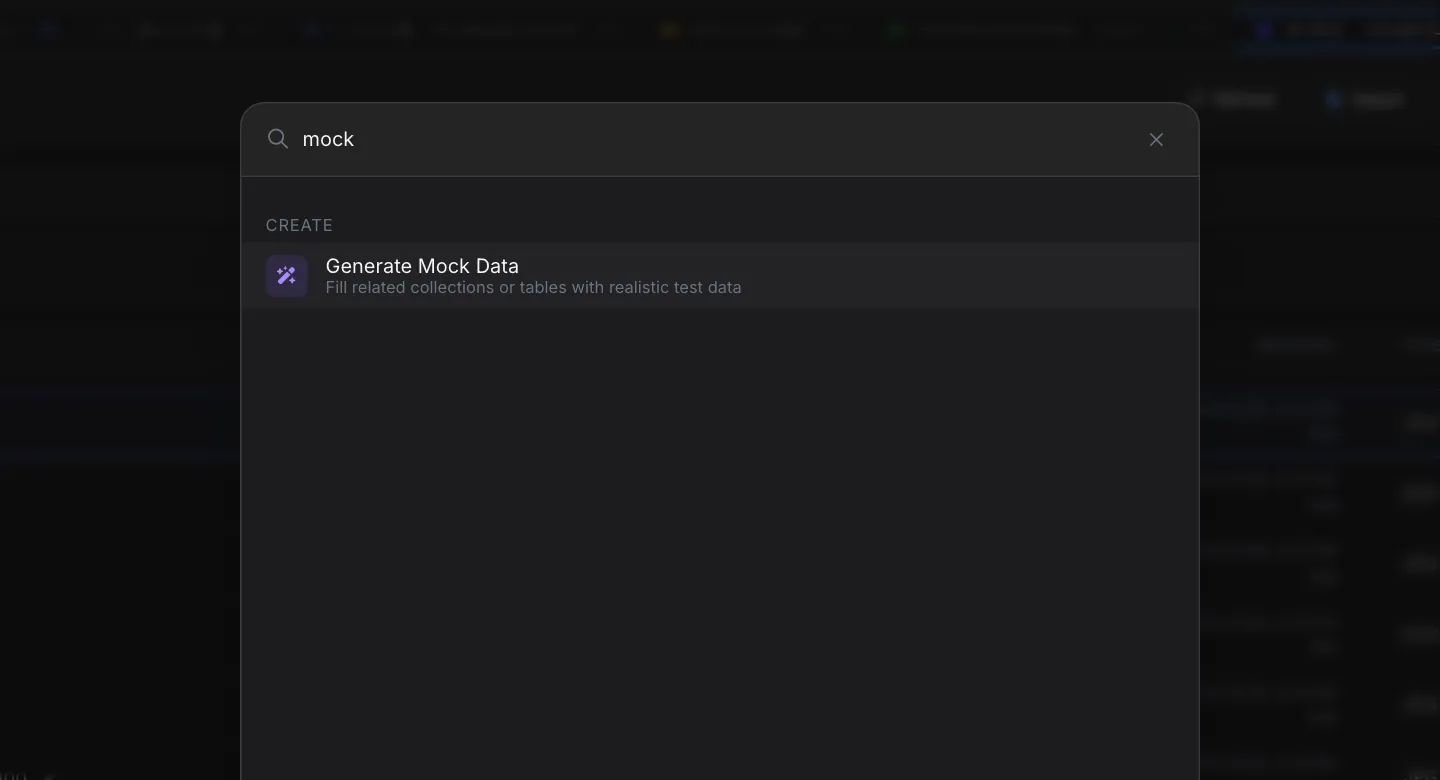1440x780 pixels.
Task: Select the Generate Mock Data command
Action: click(720, 276)
